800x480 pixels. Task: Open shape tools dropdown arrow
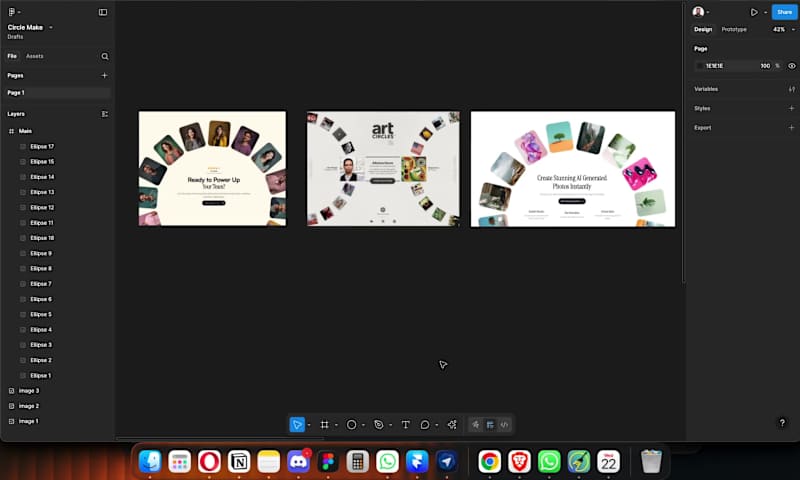tap(363, 425)
